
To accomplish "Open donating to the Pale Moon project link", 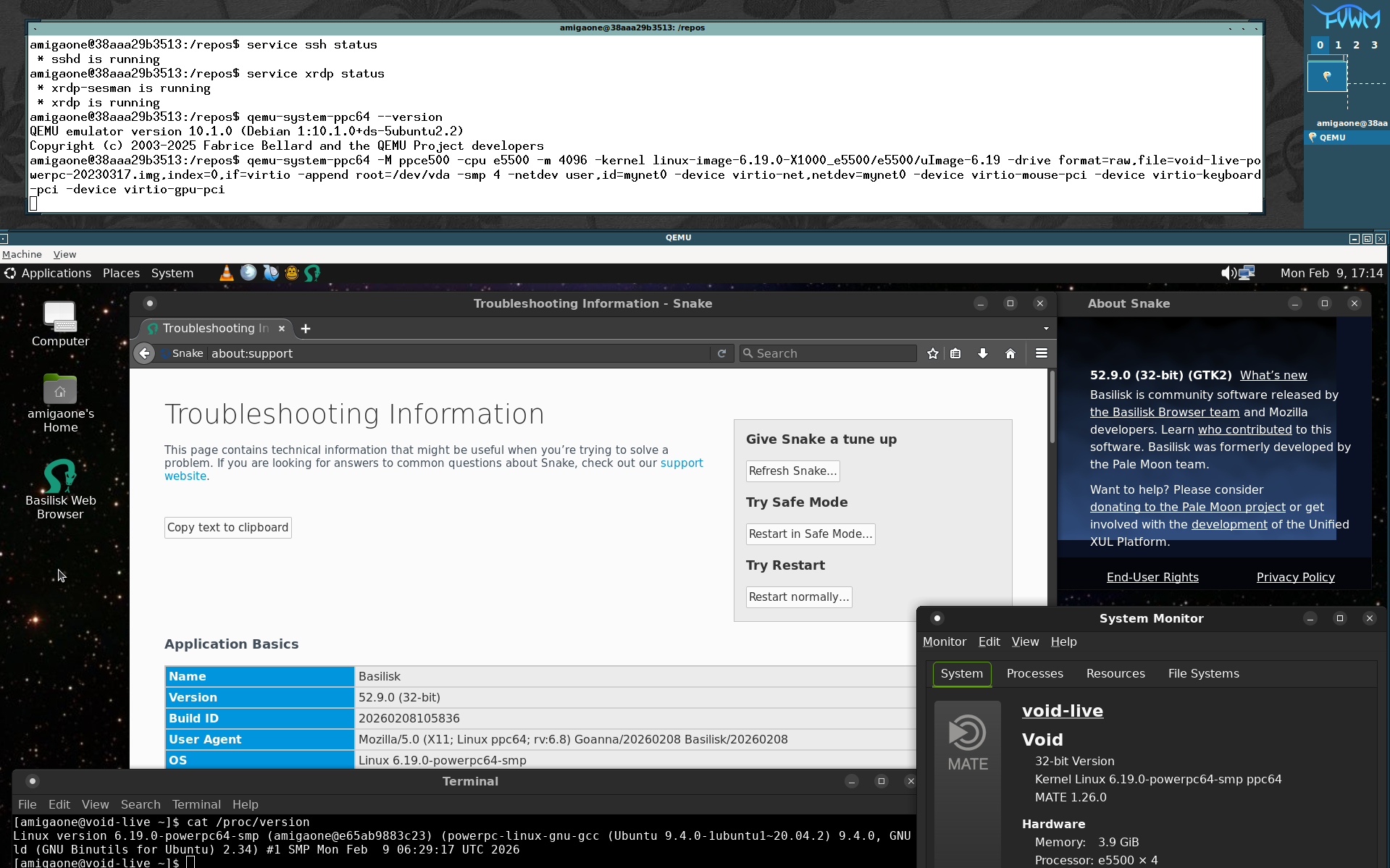I will coord(1187,507).
